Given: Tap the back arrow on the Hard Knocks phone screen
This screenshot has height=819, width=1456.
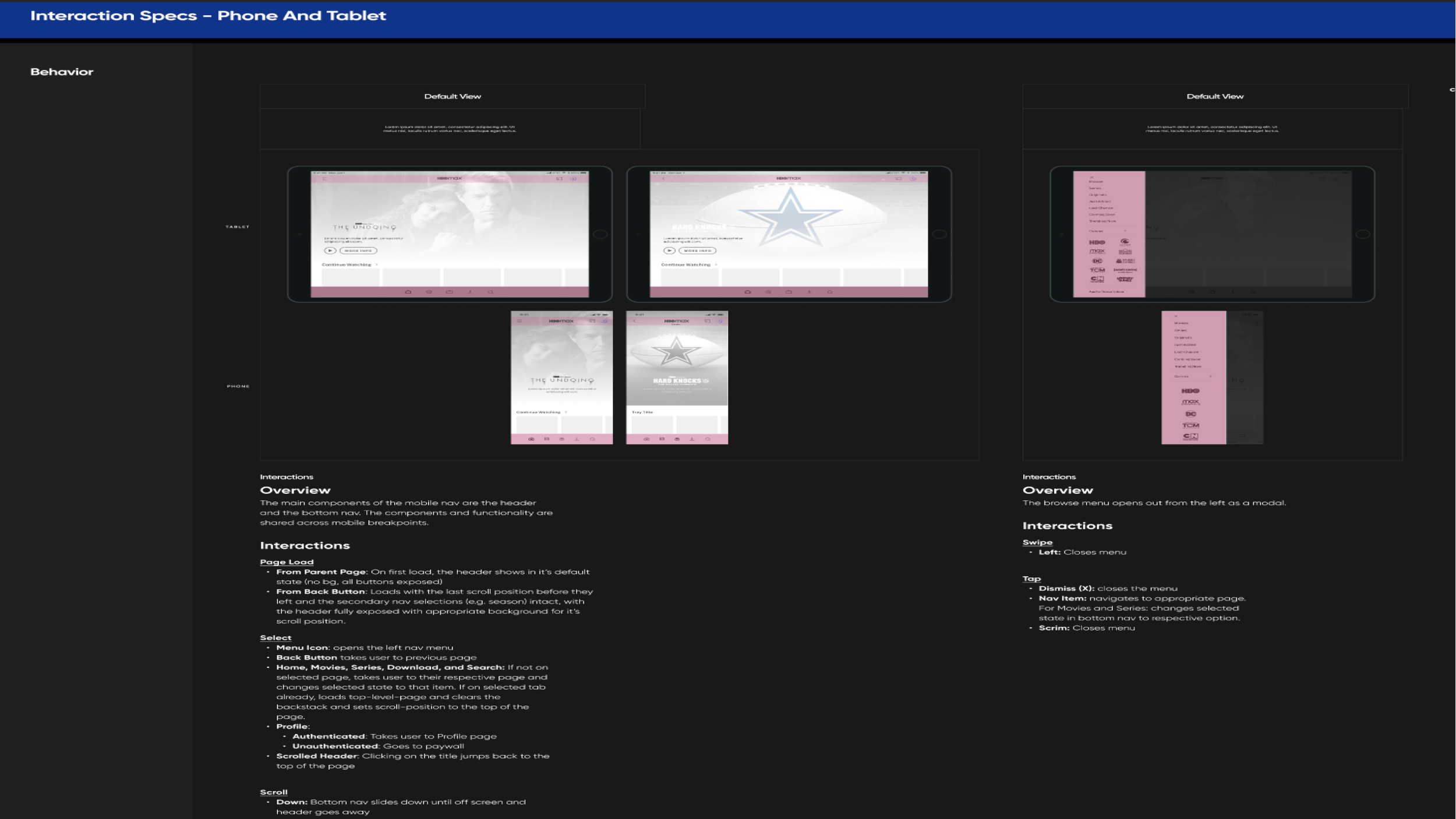Looking at the screenshot, I should (634, 321).
